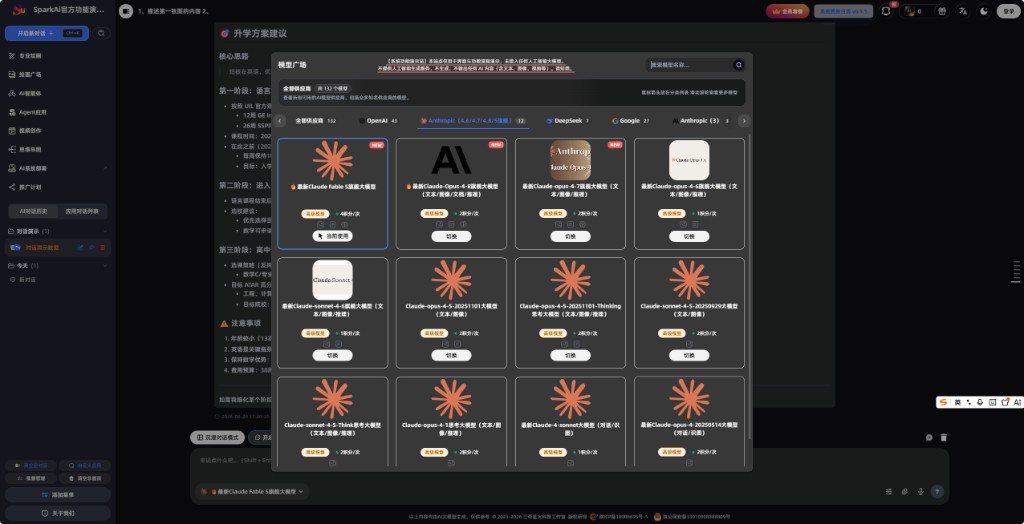Click the edit icon on 对话演示数据 row
1024x524 pixels.
(x=80, y=248)
